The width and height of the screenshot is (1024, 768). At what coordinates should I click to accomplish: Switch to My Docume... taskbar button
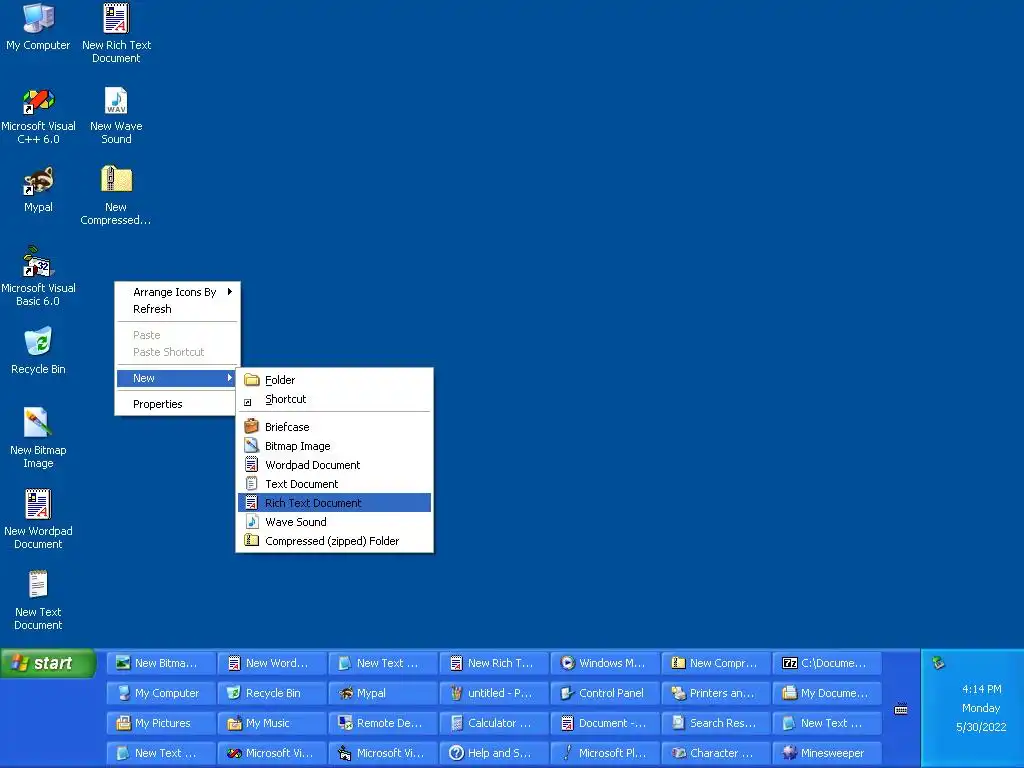tap(827, 693)
